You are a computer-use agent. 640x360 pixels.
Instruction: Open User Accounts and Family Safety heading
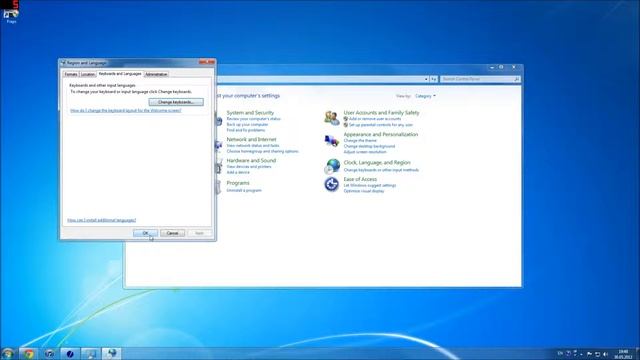pyautogui.click(x=381, y=113)
